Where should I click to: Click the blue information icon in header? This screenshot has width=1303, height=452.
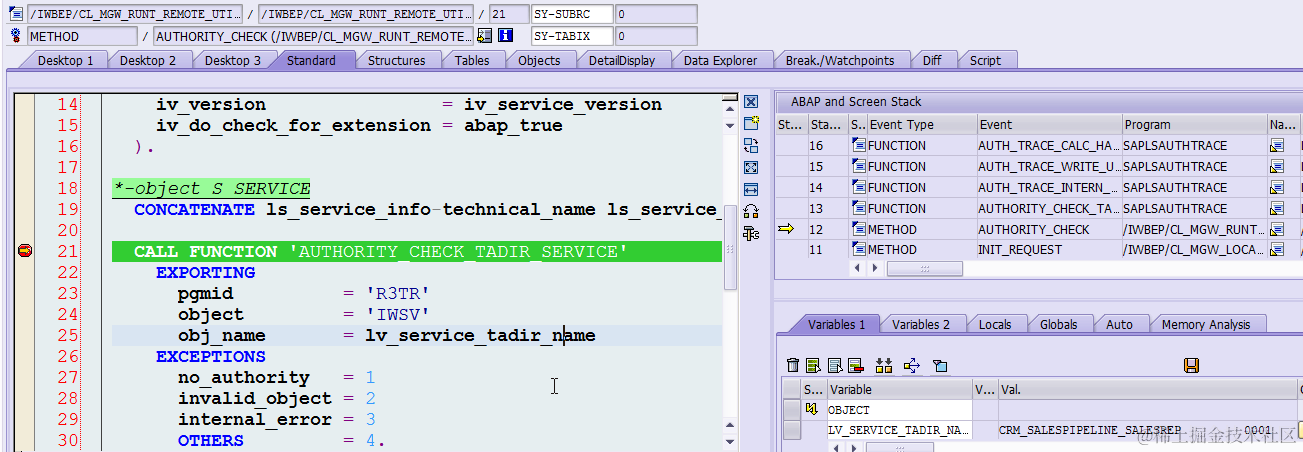pos(505,36)
